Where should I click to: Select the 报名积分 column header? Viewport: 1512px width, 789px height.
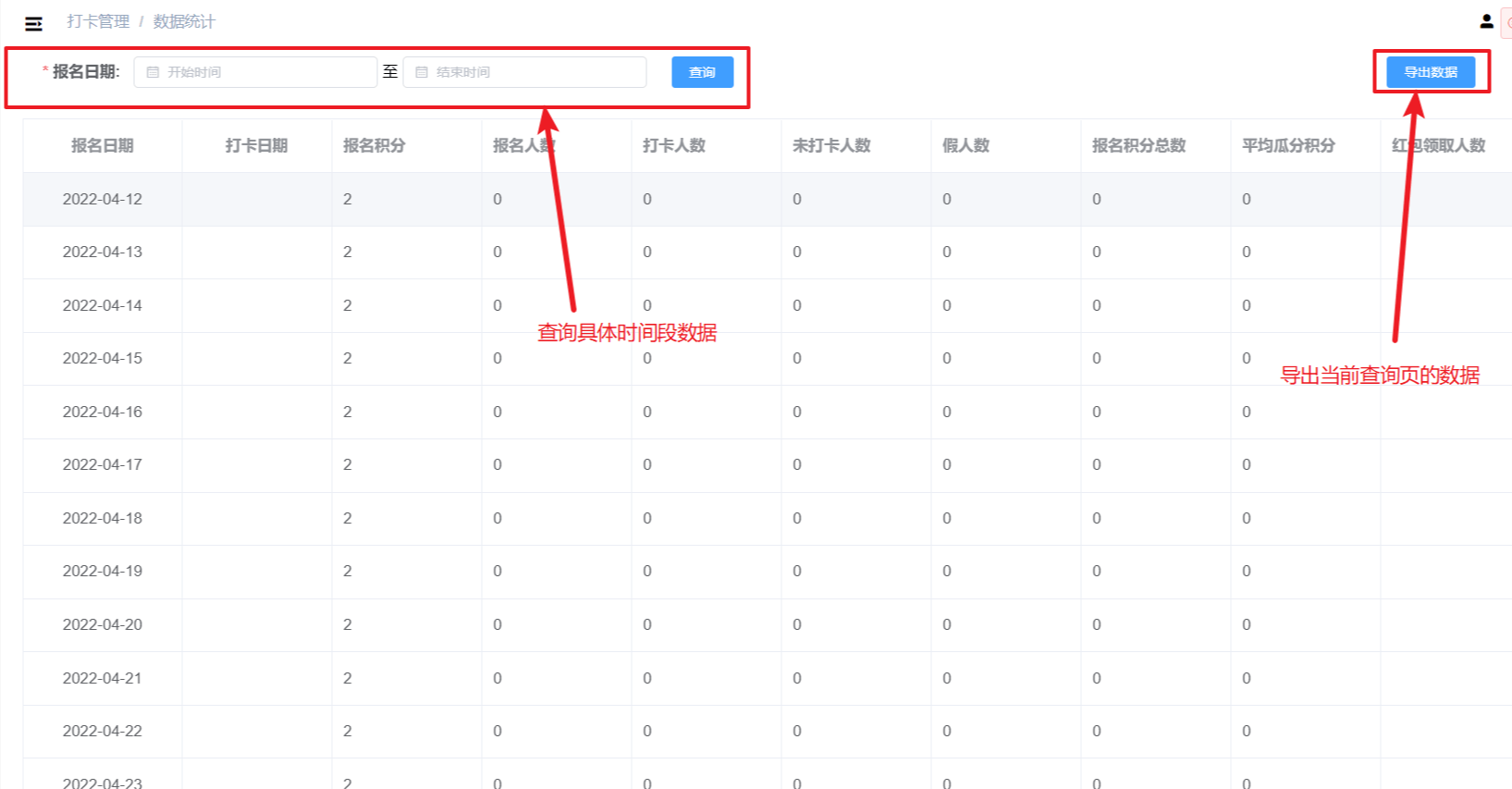pyautogui.click(x=375, y=145)
